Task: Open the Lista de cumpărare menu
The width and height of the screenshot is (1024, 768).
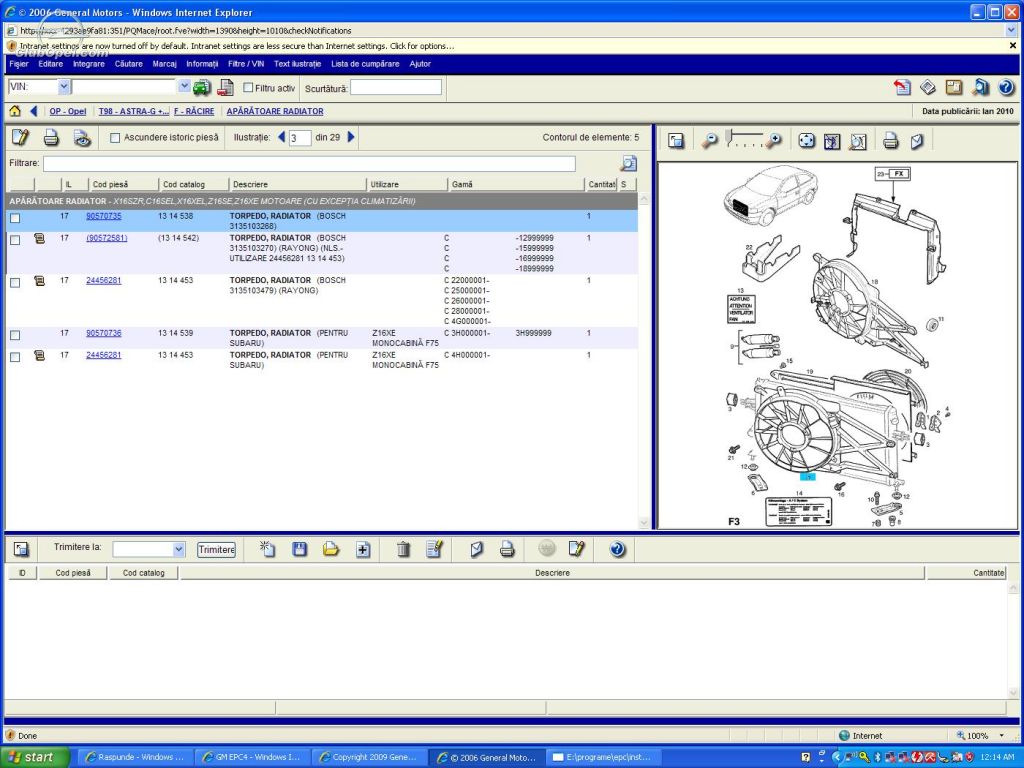Action: point(365,64)
